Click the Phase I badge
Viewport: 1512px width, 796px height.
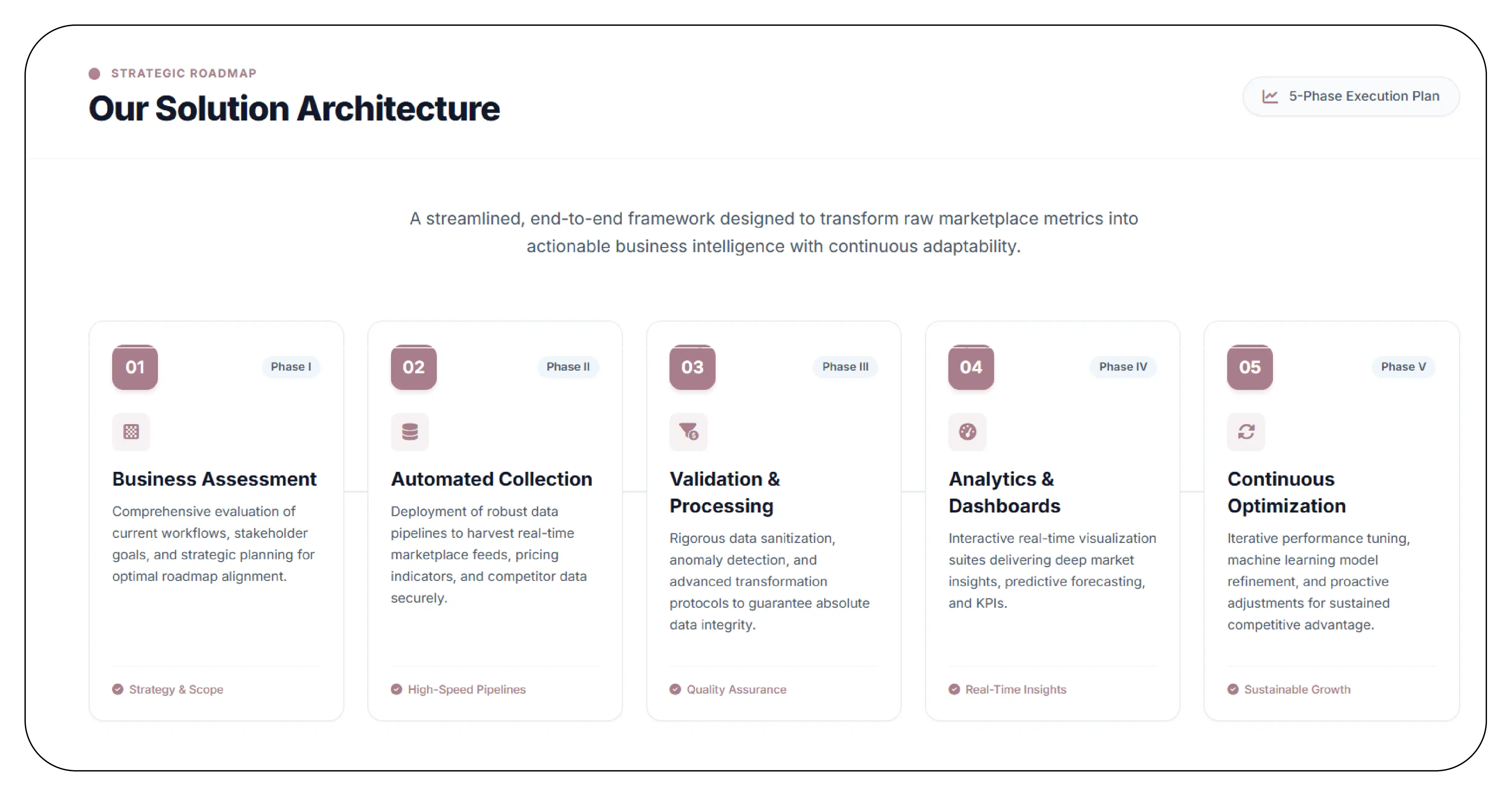pos(291,367)
